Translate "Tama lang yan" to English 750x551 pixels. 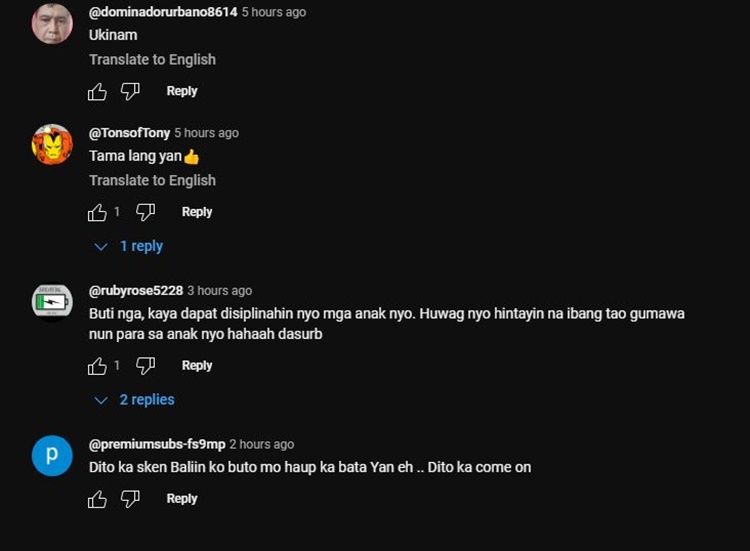tap(152, 181)
